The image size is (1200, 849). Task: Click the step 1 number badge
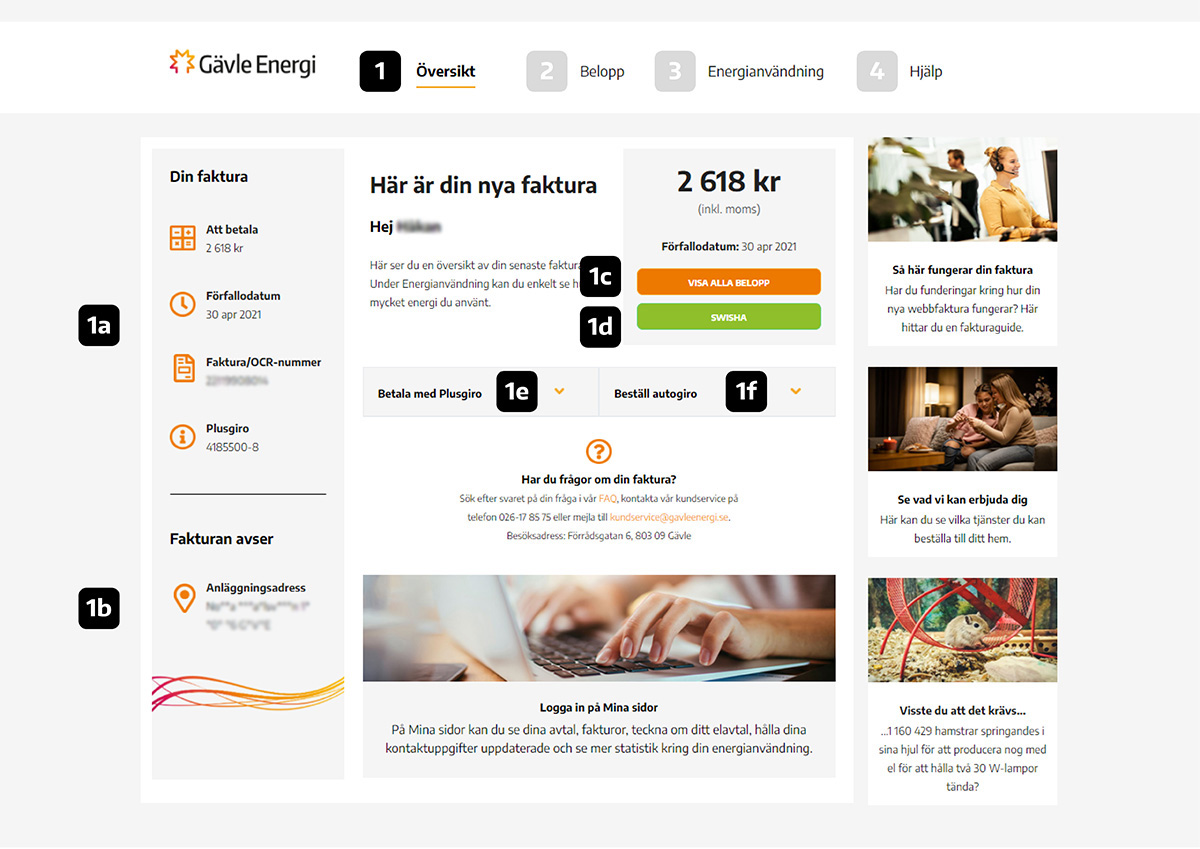380,71
